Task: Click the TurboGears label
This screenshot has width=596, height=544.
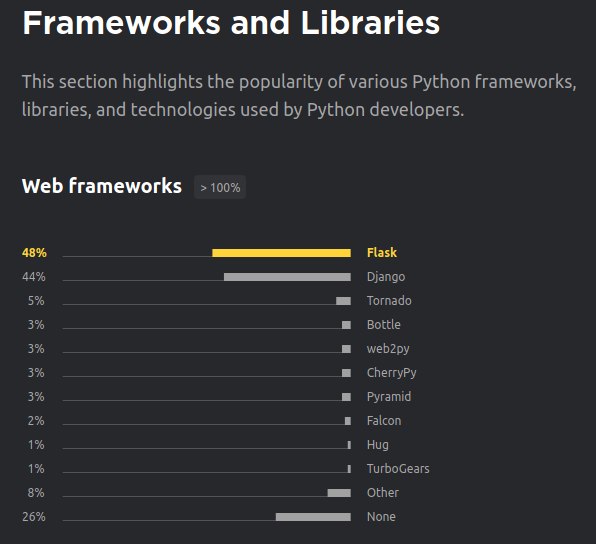Action: pos(398,469)
